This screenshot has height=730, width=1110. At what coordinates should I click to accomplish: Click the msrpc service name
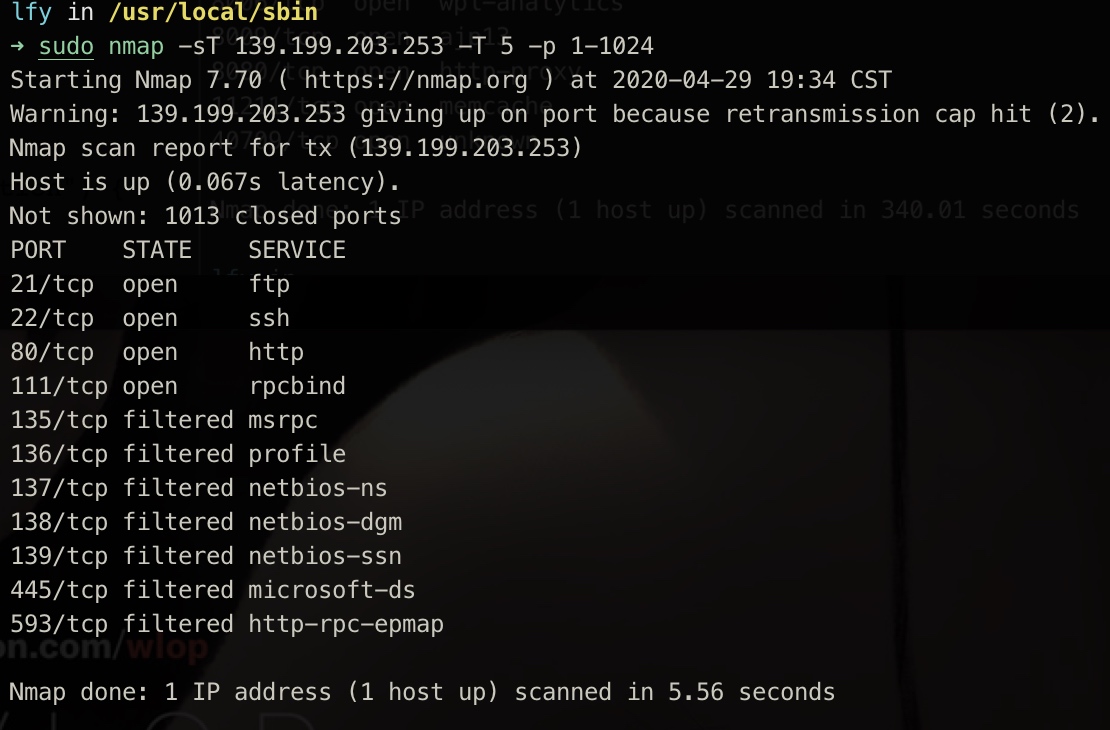pyautogui.click(x=283, y=420)
